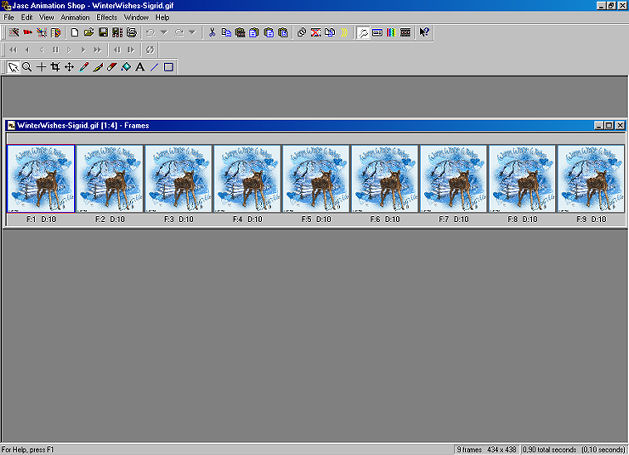The width and height of the screenshot is (629, 455).
Task: Cut selection with the scissors icon
Action: coord(212,32)
